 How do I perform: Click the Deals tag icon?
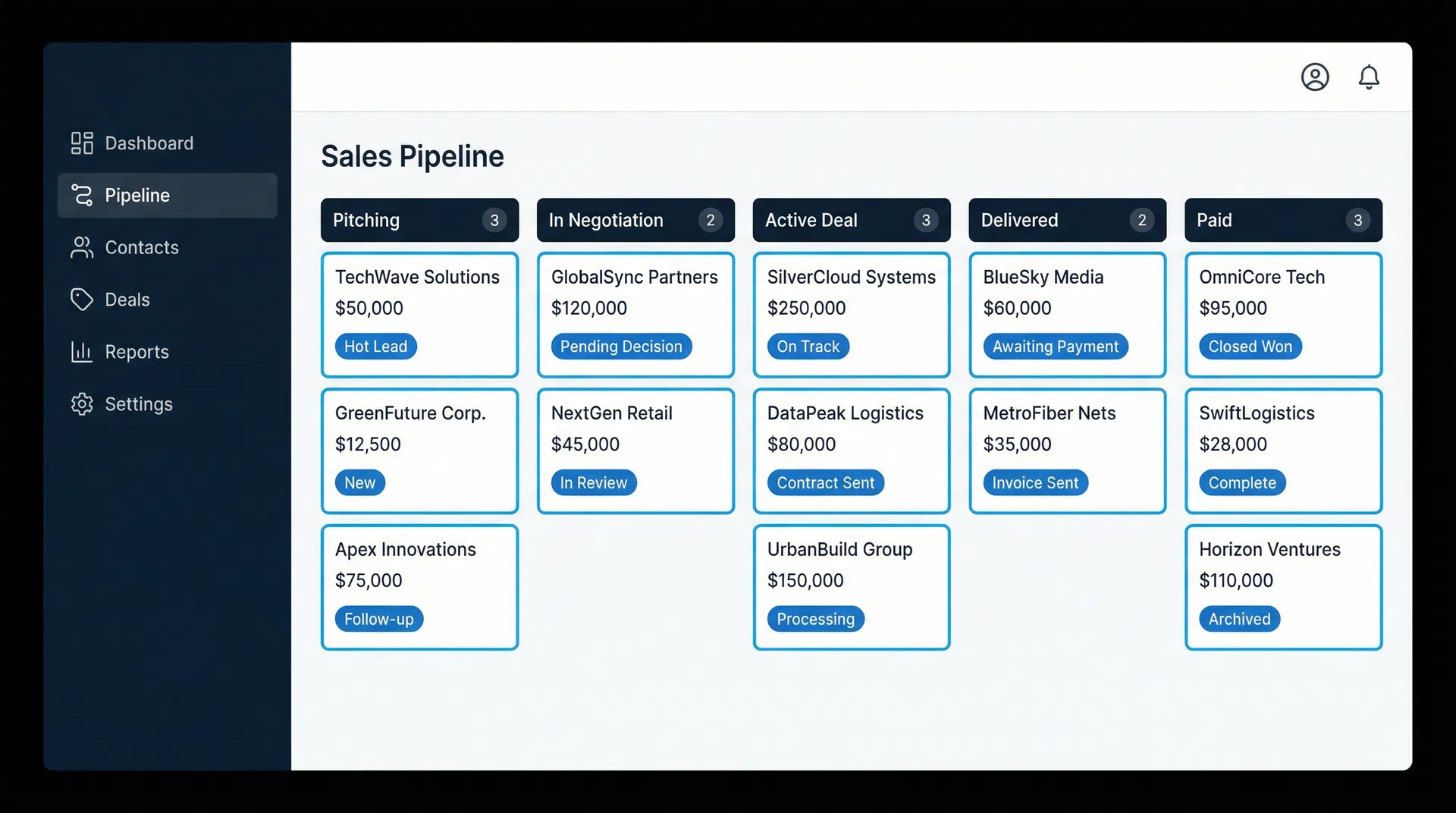pyautogui.click(x=81, y=299)
